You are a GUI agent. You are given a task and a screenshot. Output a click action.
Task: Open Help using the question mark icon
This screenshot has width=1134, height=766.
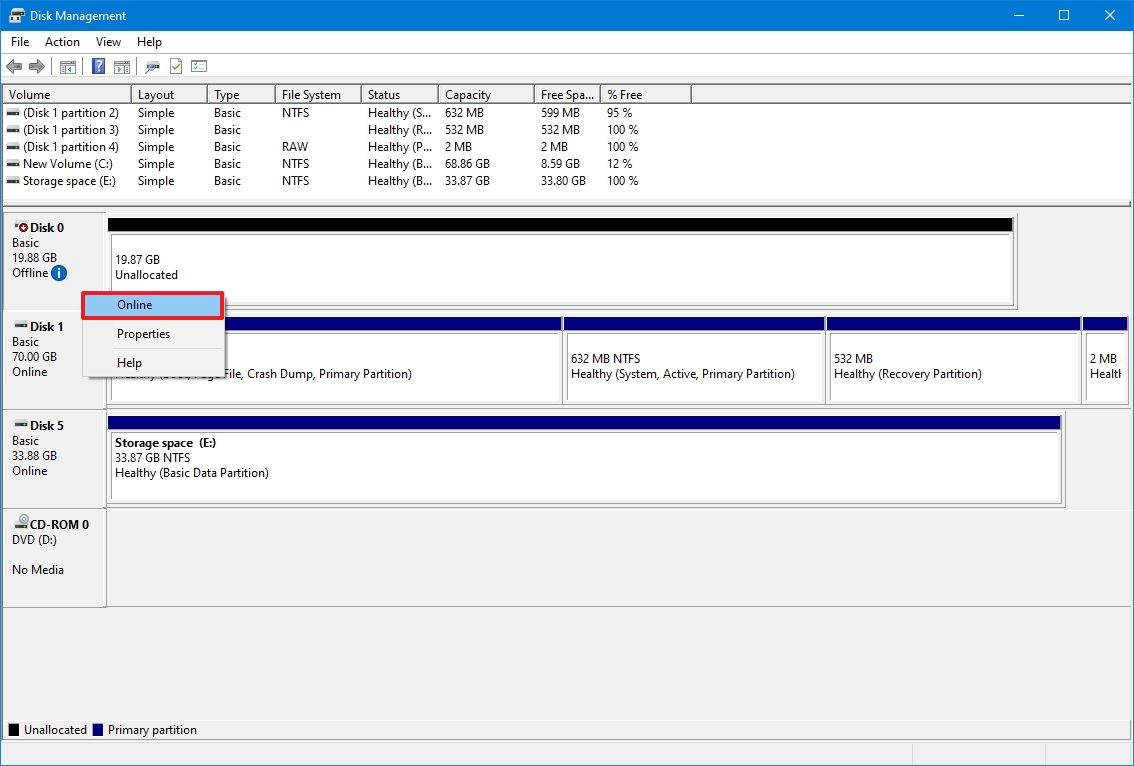click(97, 66)
